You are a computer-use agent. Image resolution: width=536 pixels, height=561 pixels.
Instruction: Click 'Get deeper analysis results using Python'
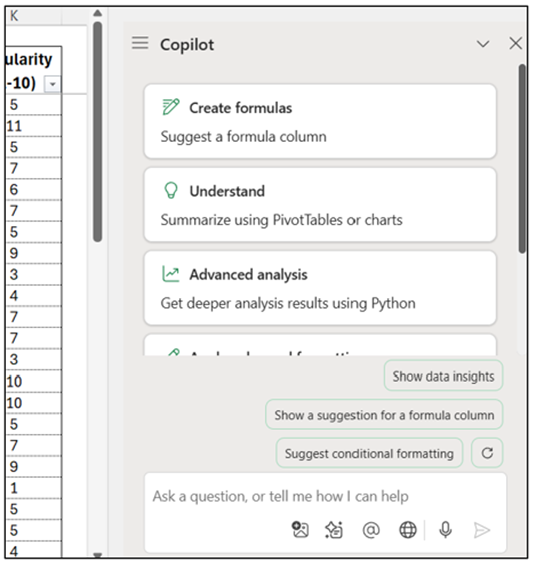[288, 303]
